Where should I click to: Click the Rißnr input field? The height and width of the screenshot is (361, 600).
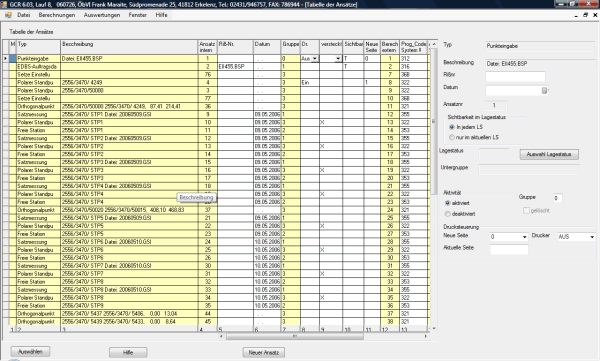[515, 77]
